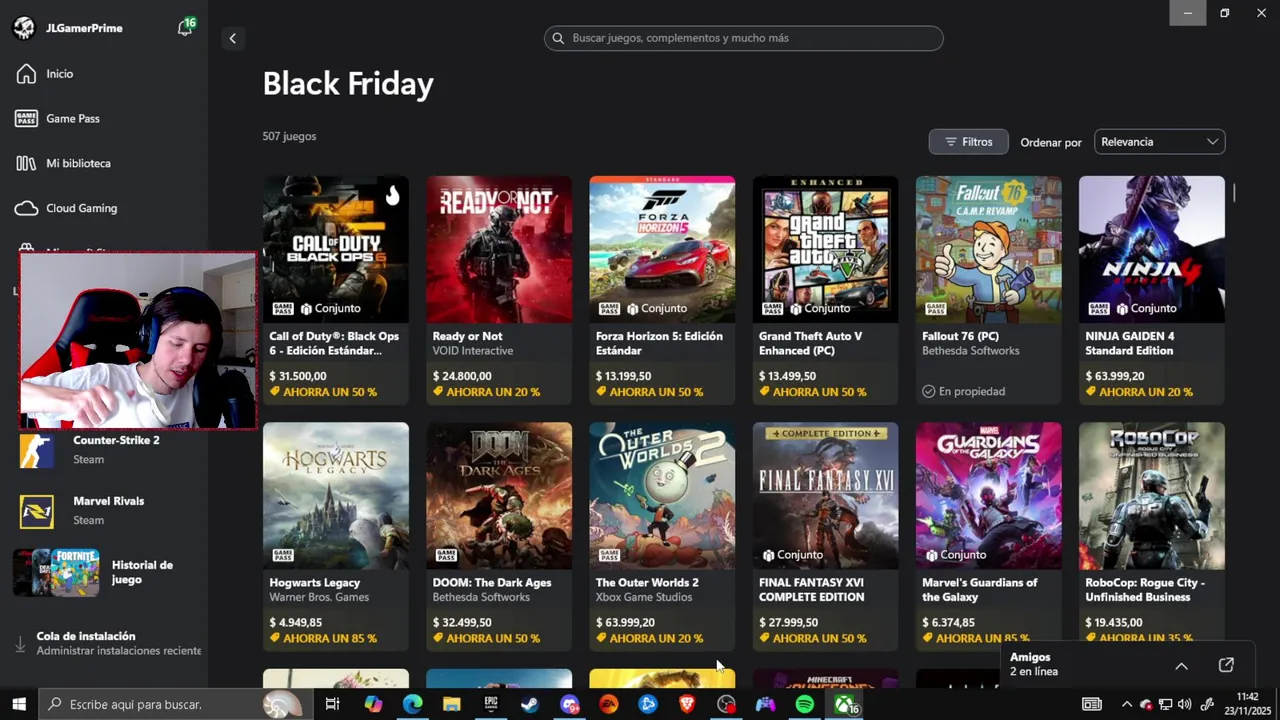Open the notifications bell
This screenshot has width=1280, height=720.
pos(185,28)
